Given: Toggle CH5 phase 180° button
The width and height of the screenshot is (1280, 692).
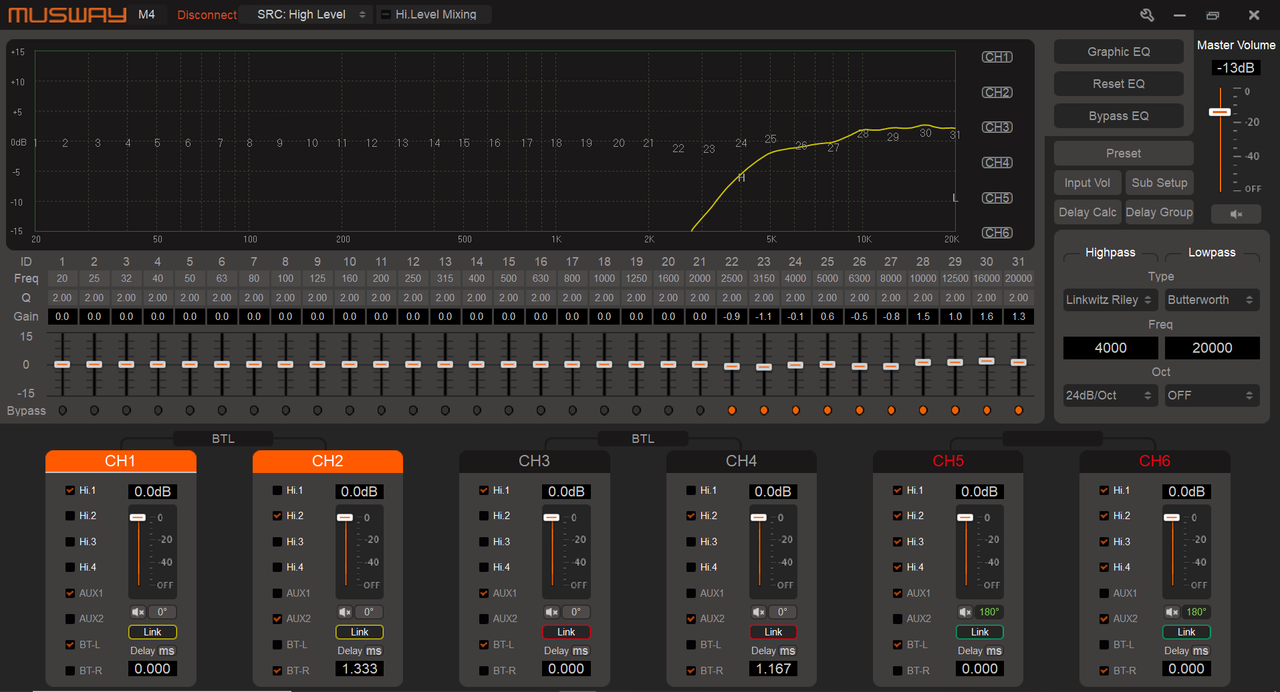Looking at the screenshot, I should pyautogui.click(x=990, y=612).
